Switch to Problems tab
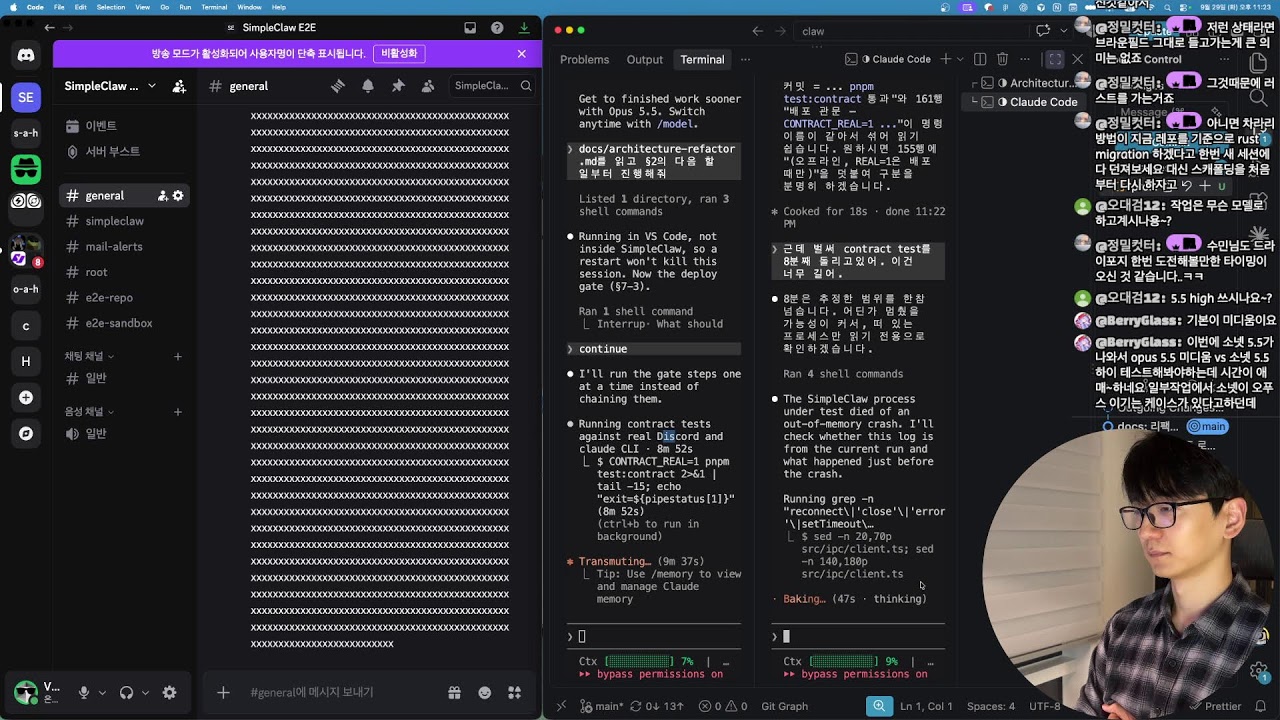Viewport: 1280px width, 720px height. point(584,59)
